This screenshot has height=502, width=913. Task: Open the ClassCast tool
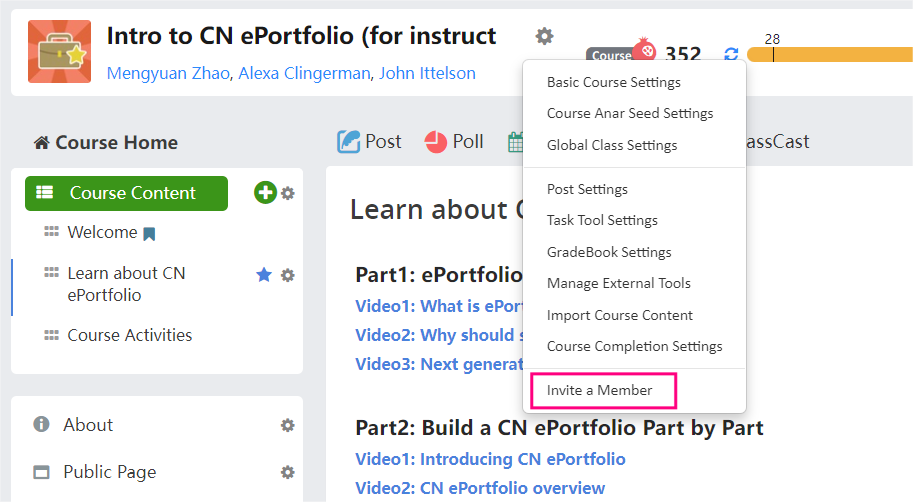tap(778, 142)
